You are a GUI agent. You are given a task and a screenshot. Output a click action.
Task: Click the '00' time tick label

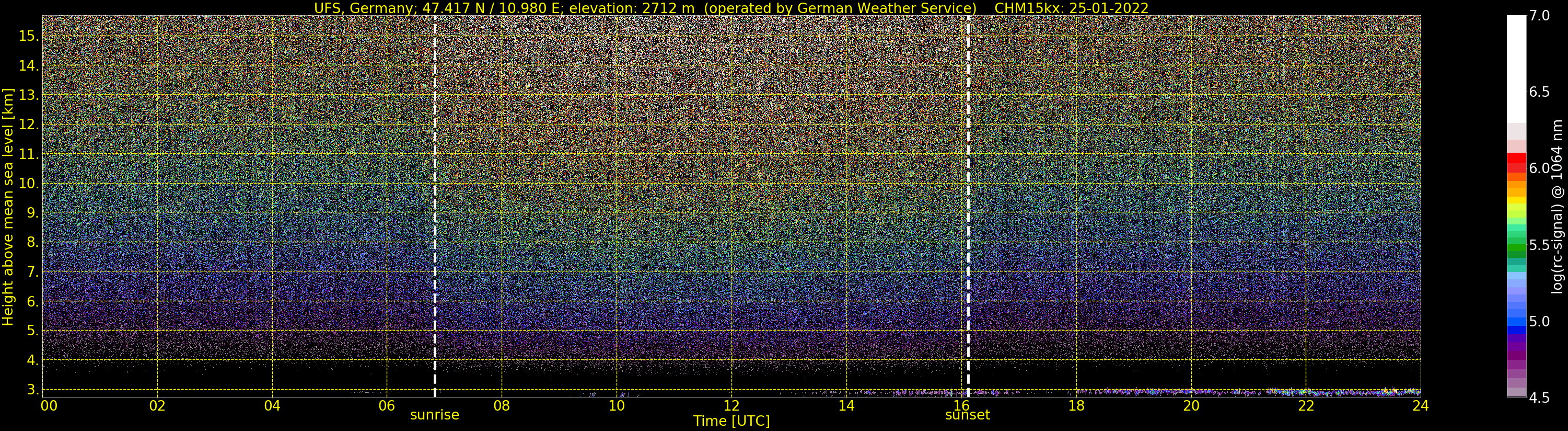coord(49,405)
